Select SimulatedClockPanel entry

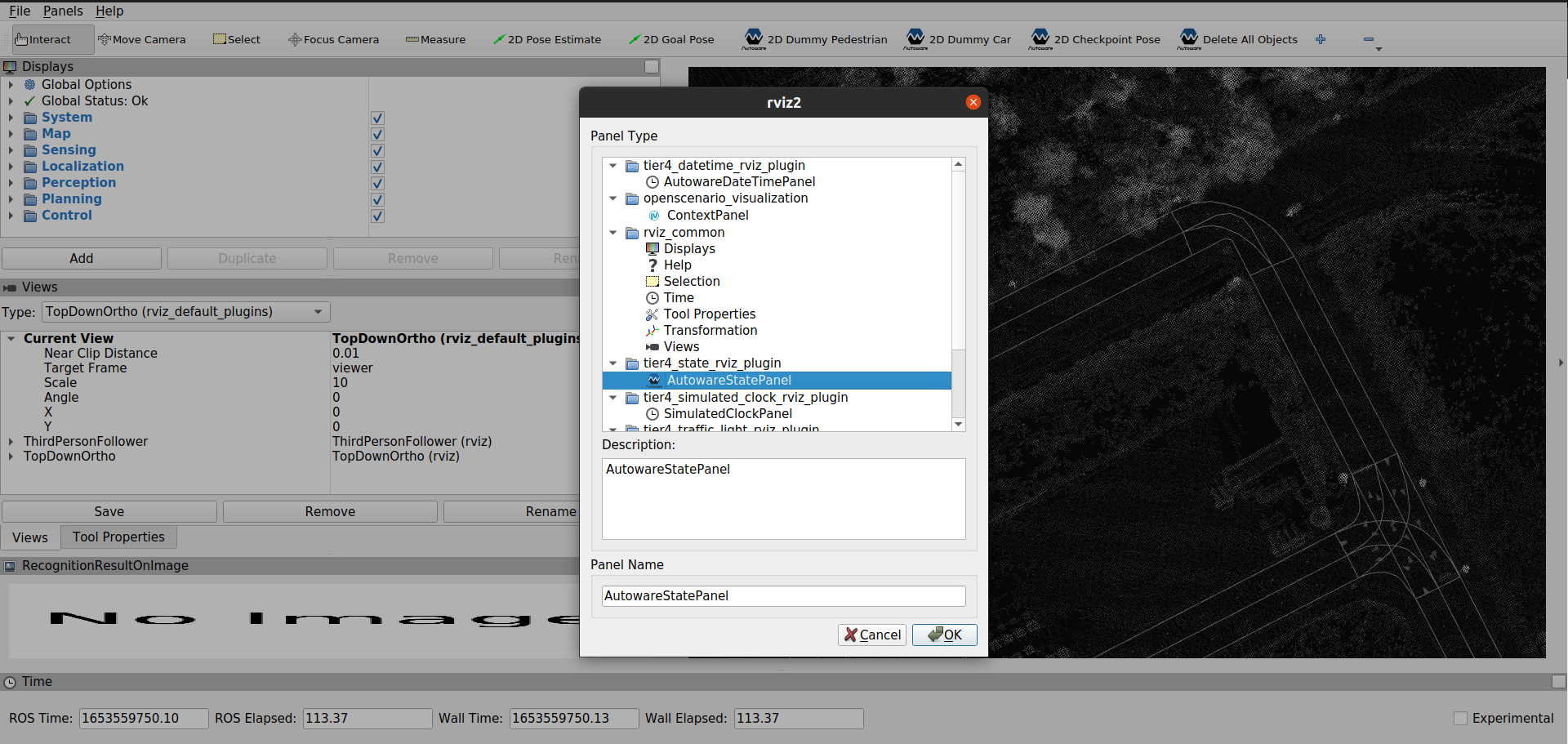tap(727, 414)
